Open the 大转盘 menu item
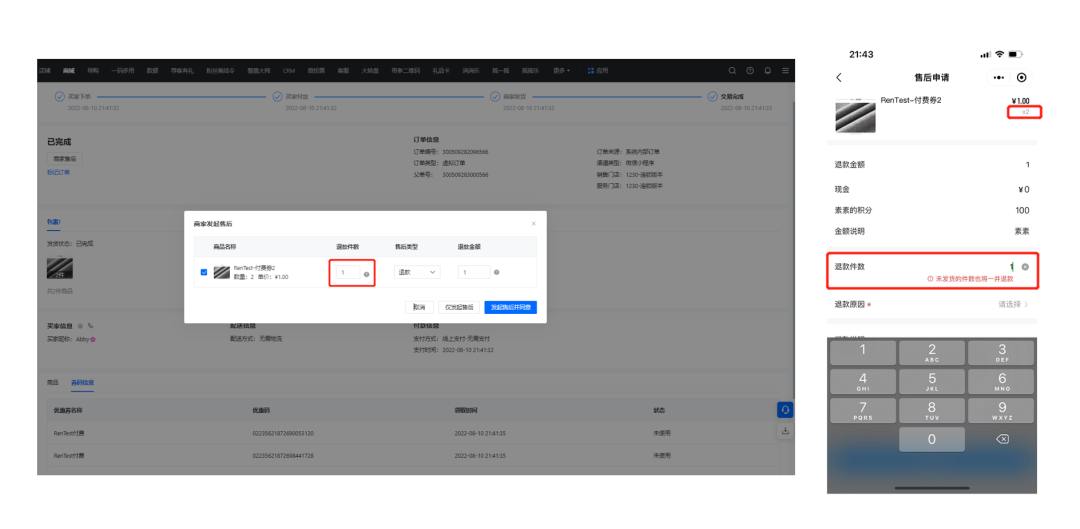This screenshot has width=1080, height=529. coord(370,70)
